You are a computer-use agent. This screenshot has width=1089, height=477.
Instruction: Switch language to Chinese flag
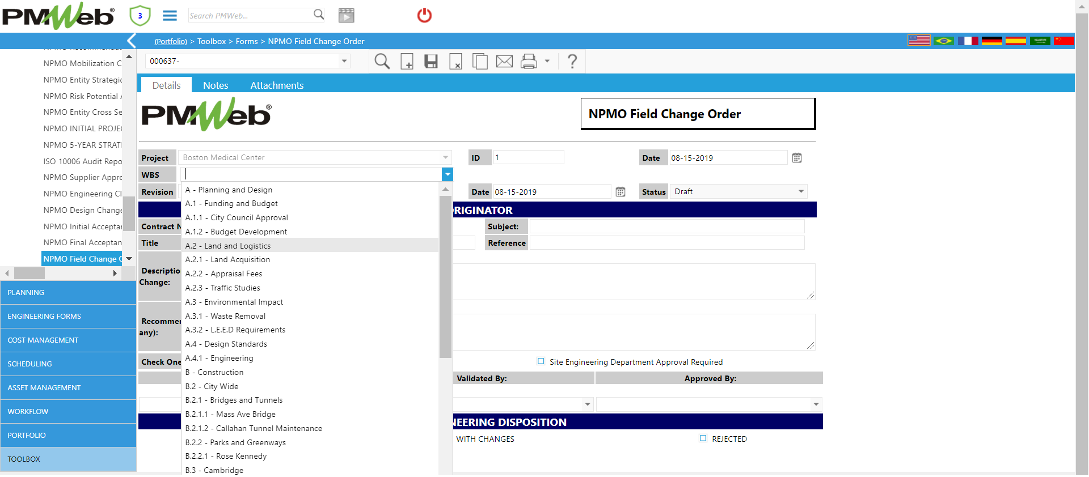click(1064, 41)
